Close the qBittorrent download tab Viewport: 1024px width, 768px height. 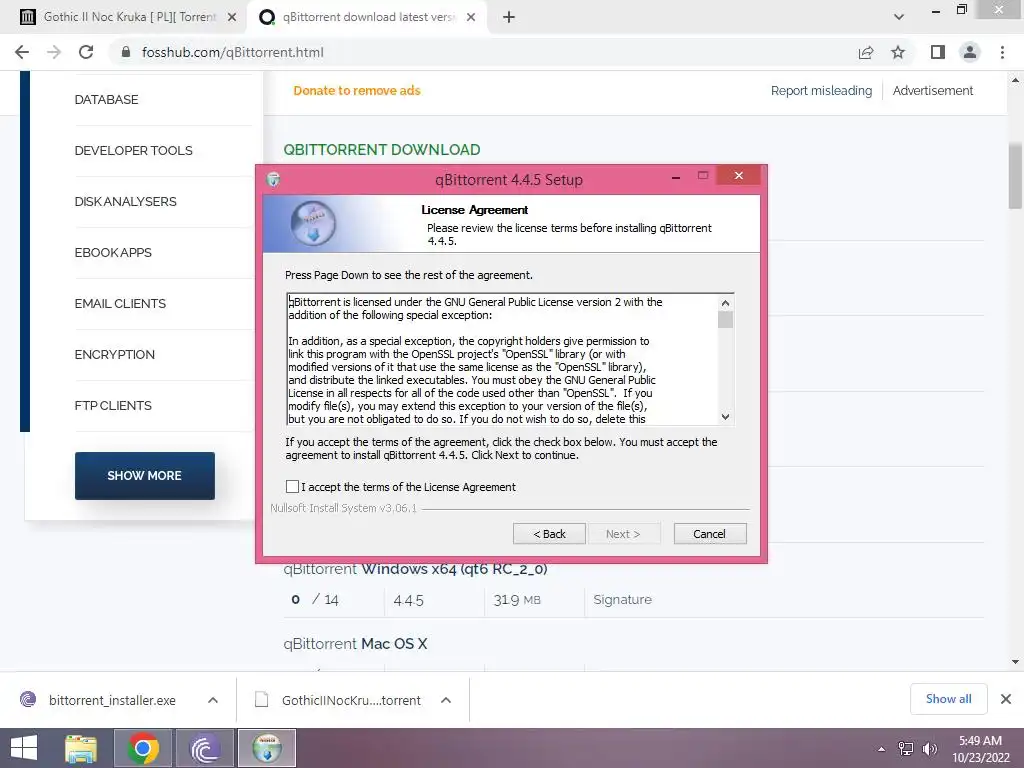tap(471, 17)
